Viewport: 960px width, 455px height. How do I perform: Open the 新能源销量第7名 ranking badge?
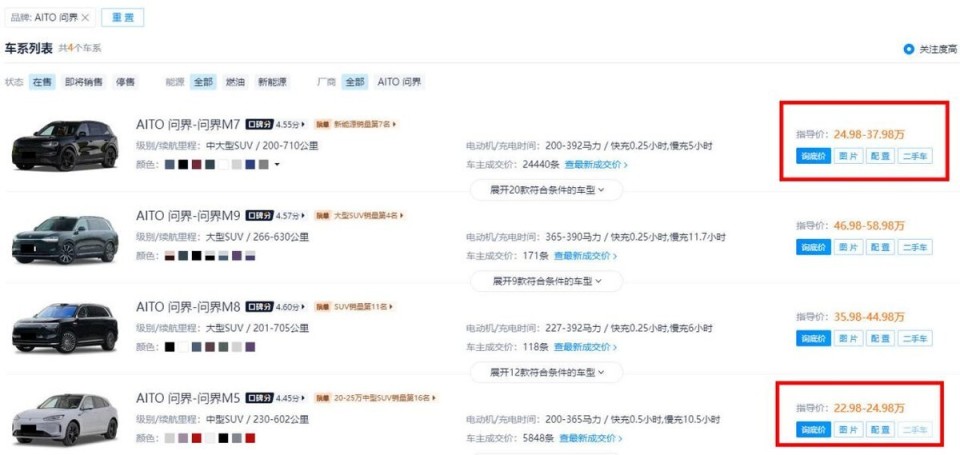tap(356, 124)
